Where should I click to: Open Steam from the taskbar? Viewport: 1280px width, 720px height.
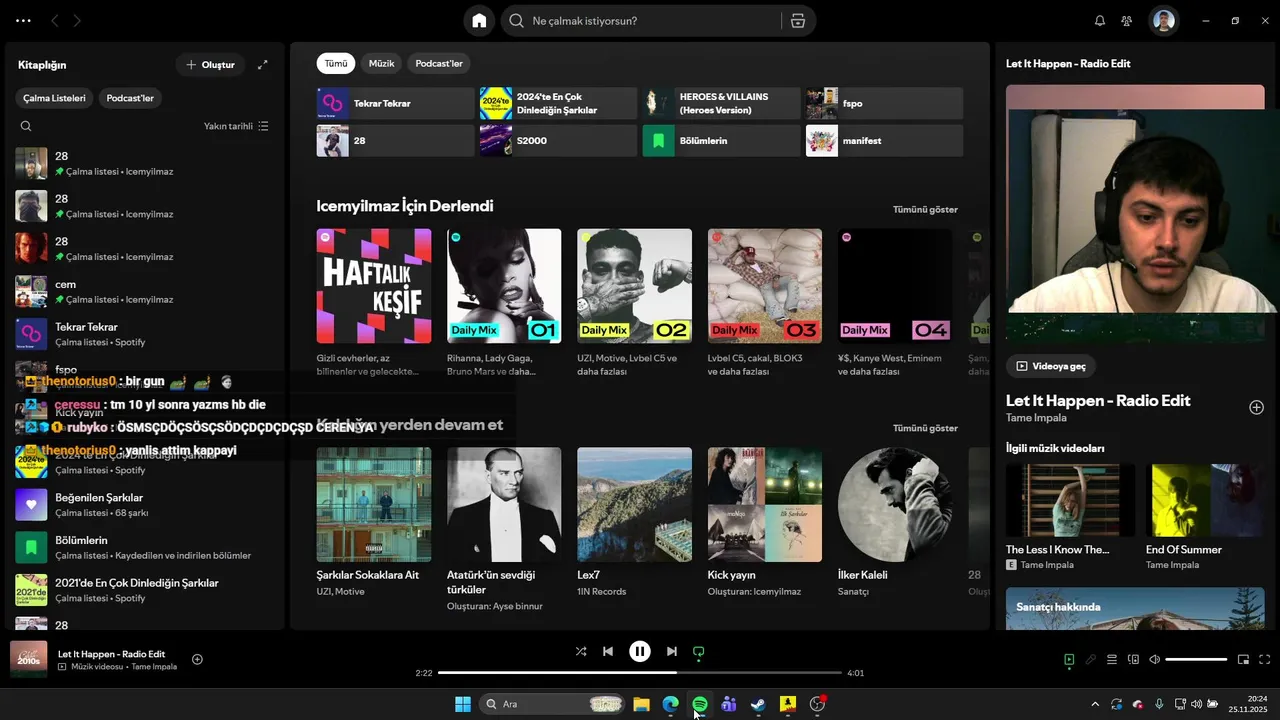click(x=759, y=704)
